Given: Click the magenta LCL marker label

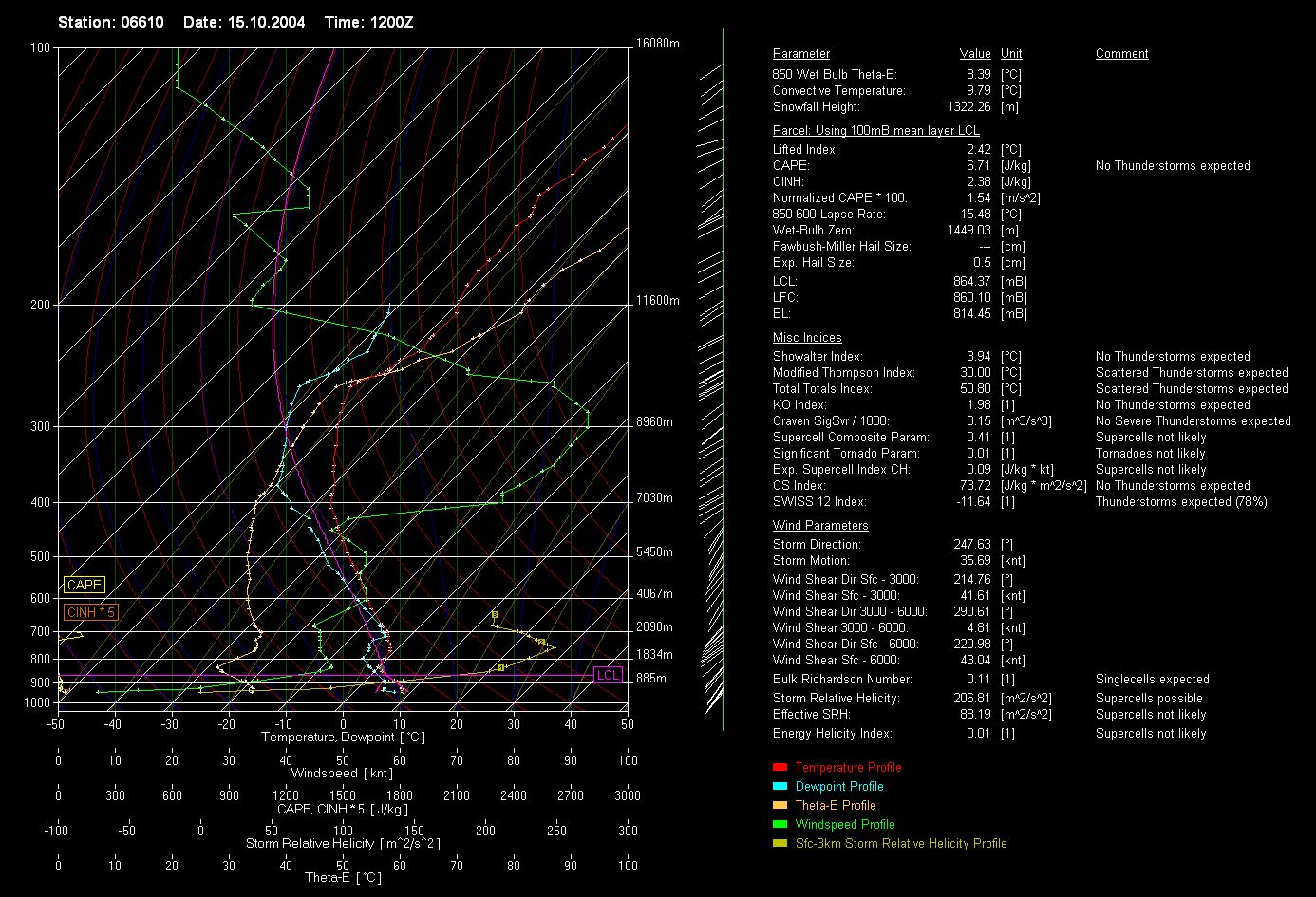Looking at the screenshot, I should pos(608,675).
